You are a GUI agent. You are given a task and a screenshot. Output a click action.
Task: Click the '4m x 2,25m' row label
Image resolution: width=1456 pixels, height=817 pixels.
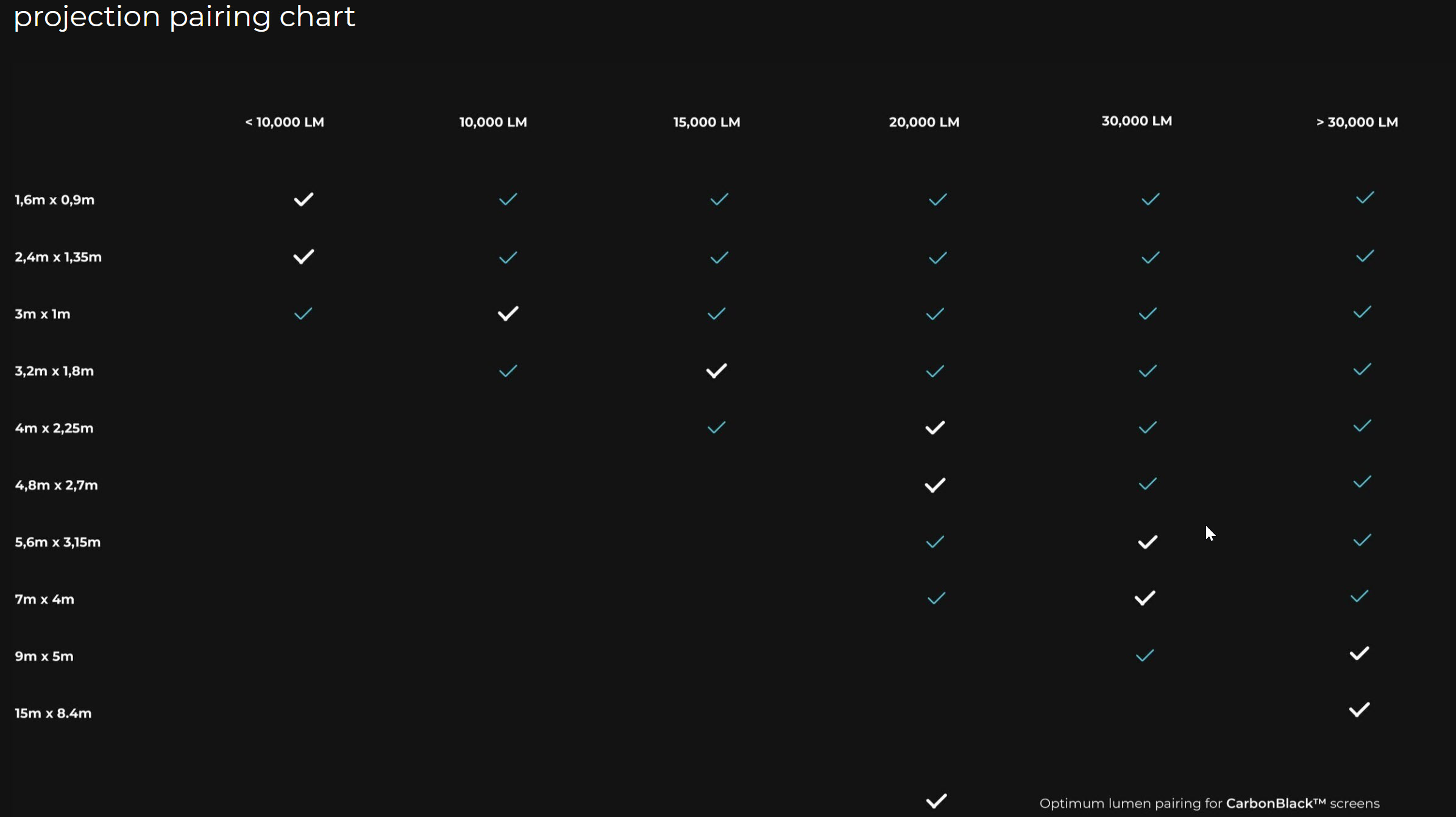point(54,428)
